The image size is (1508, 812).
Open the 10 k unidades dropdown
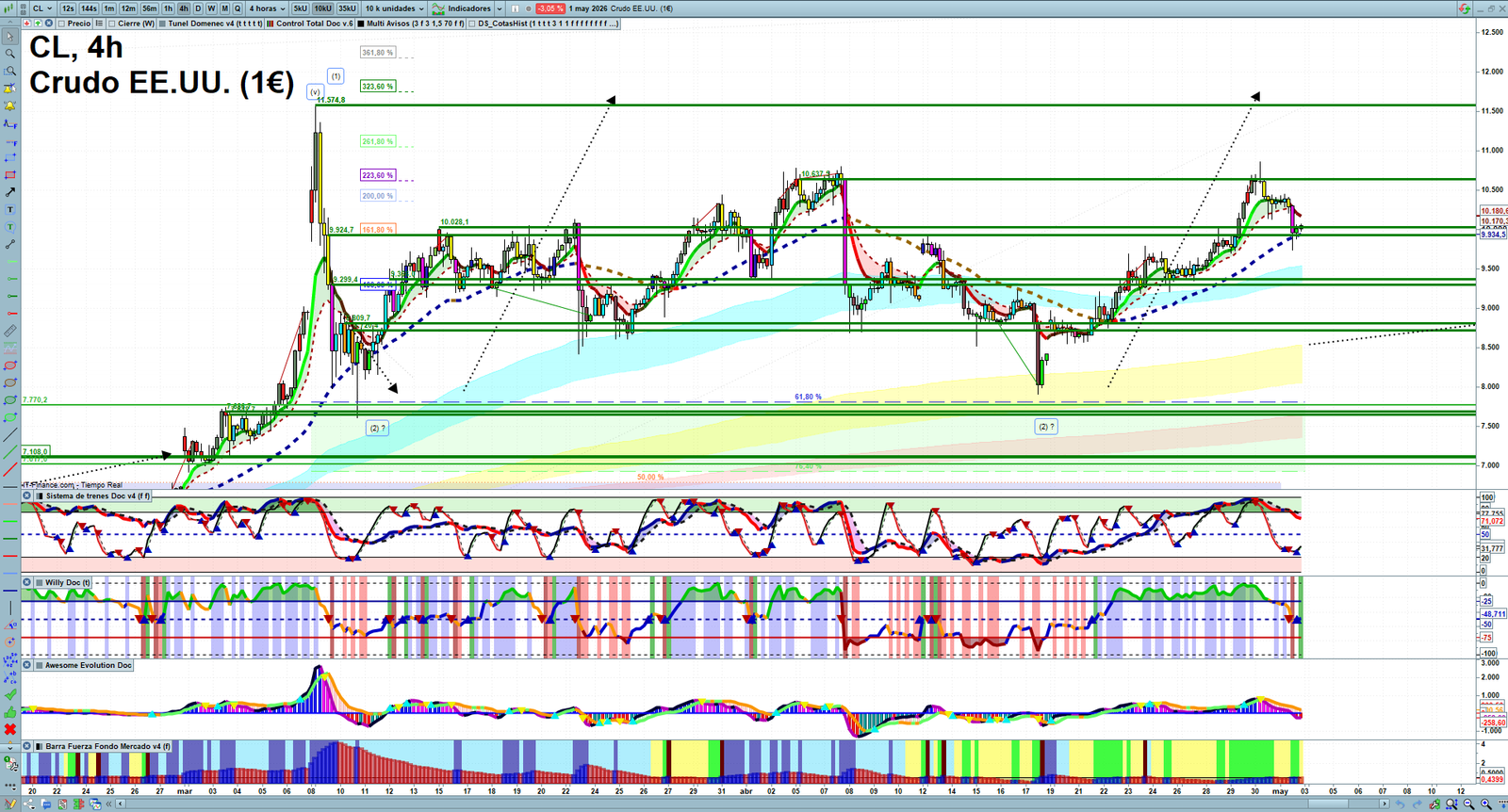(395, 8)
